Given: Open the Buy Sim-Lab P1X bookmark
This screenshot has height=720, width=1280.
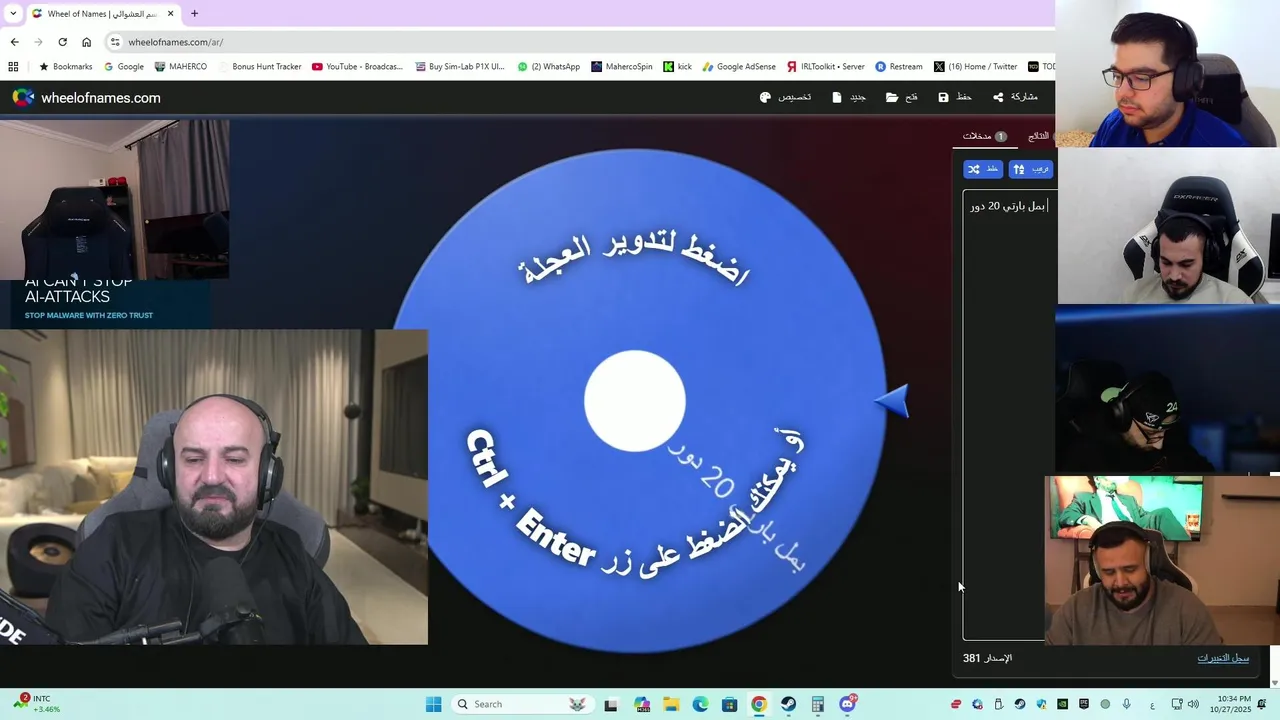Looking at the screenshot, I should click(x=460, y=67).
